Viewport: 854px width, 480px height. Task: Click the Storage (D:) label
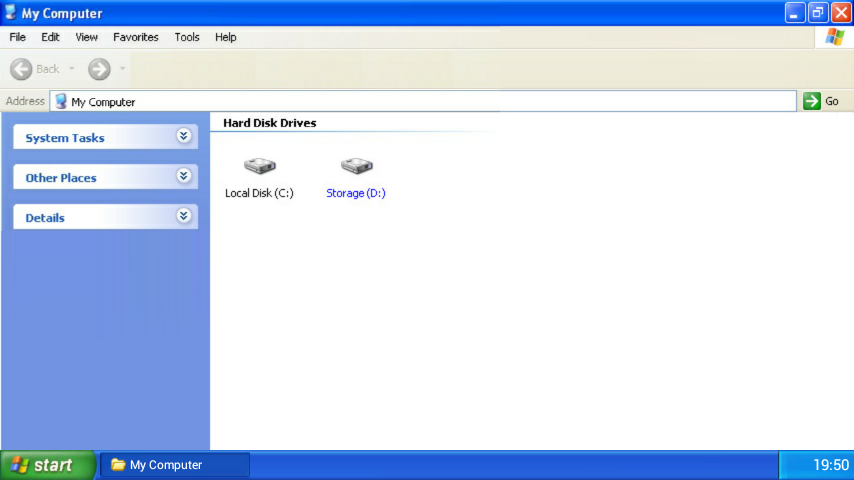[x=356, y=193]
